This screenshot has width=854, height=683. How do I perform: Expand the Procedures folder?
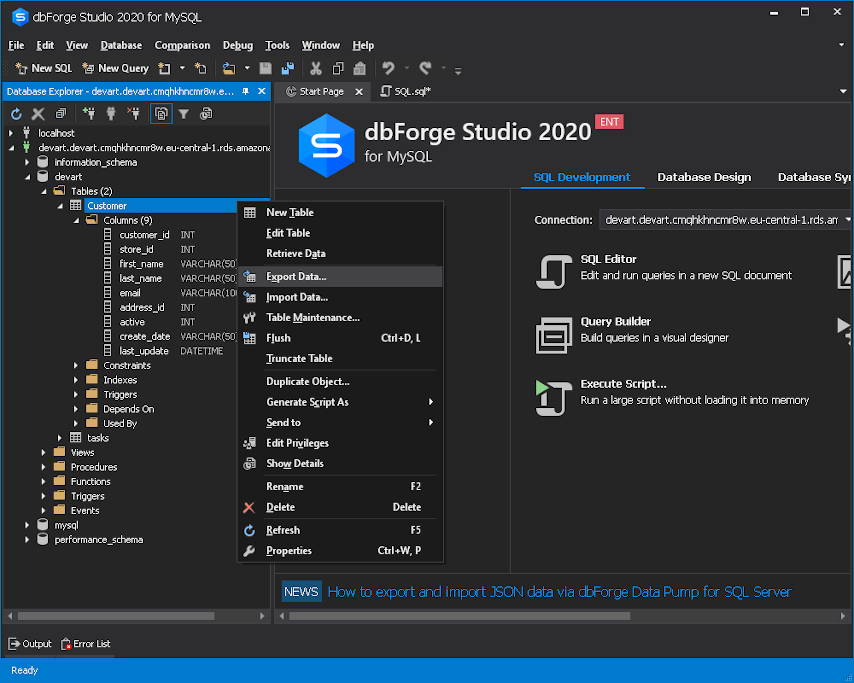click(44, 467)
